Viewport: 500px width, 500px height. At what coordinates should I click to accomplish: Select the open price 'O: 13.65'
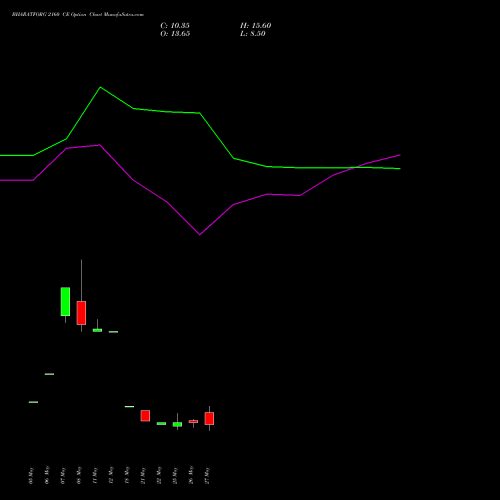point(175,34)
